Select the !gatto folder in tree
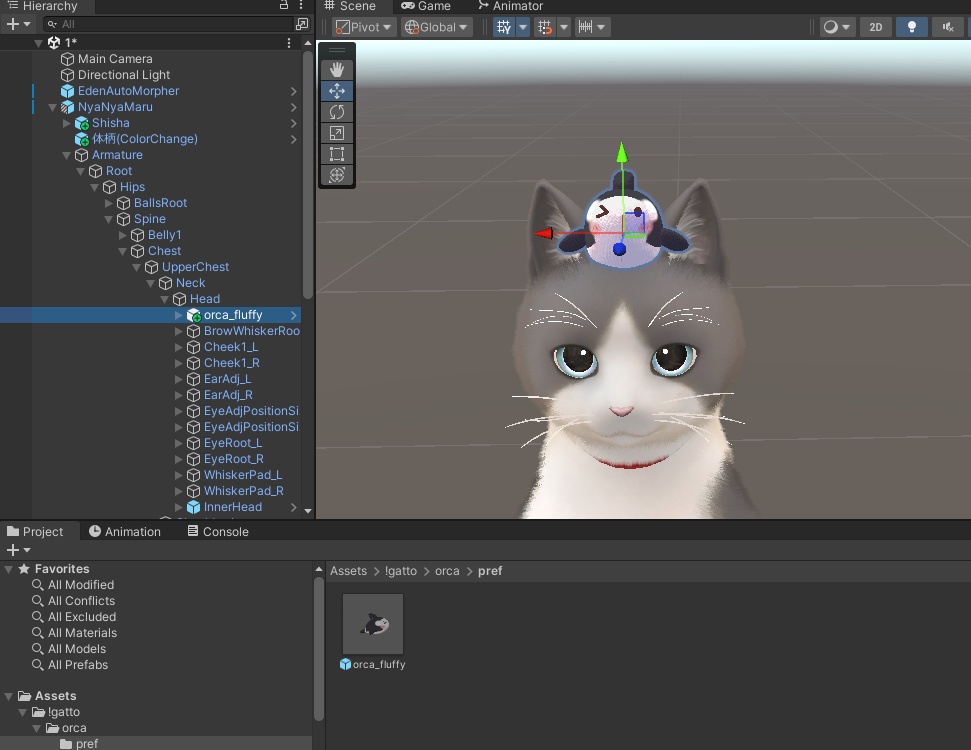 click(63, 712)
